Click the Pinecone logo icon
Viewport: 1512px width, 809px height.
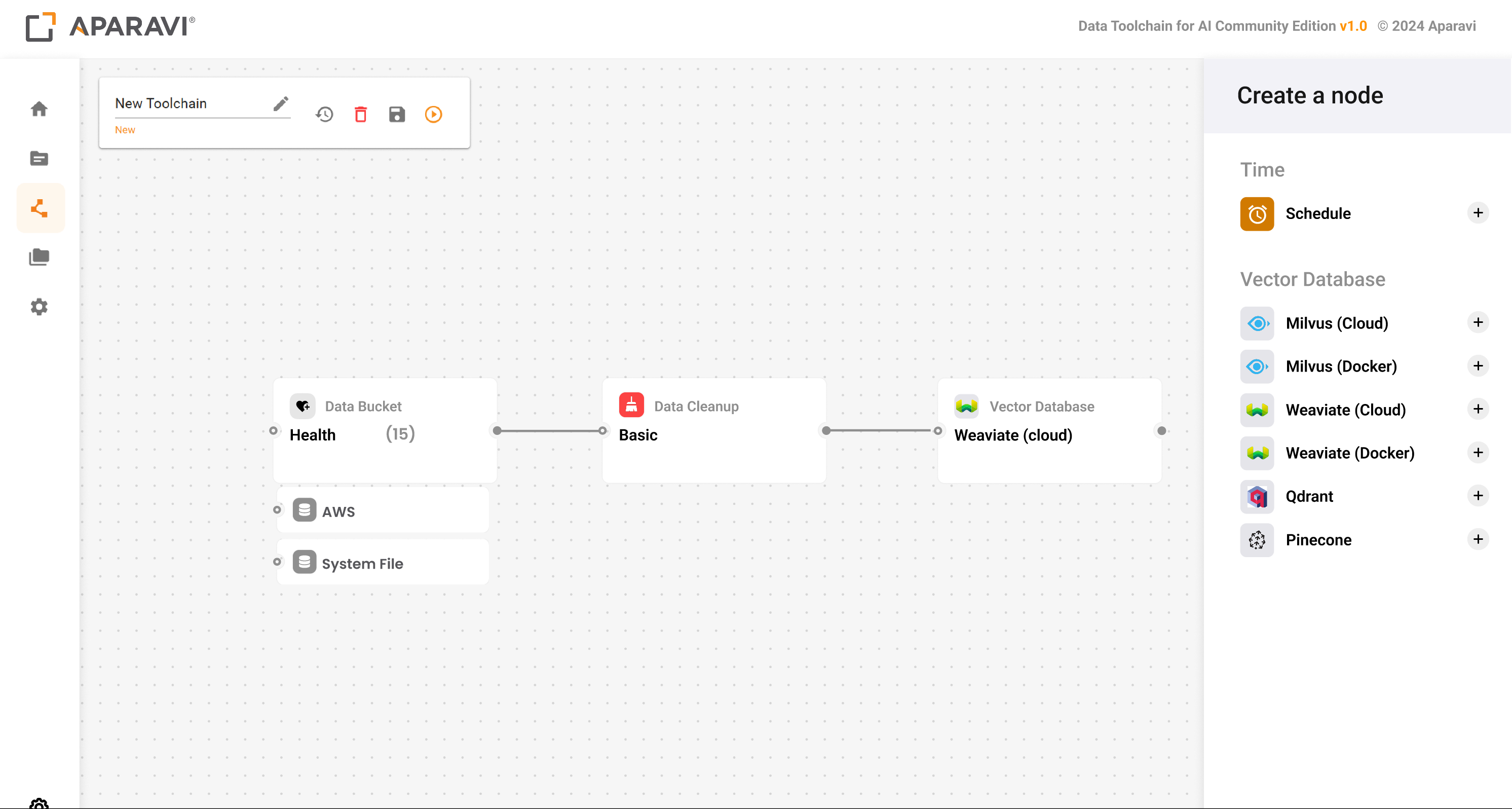pos(1257,540)
